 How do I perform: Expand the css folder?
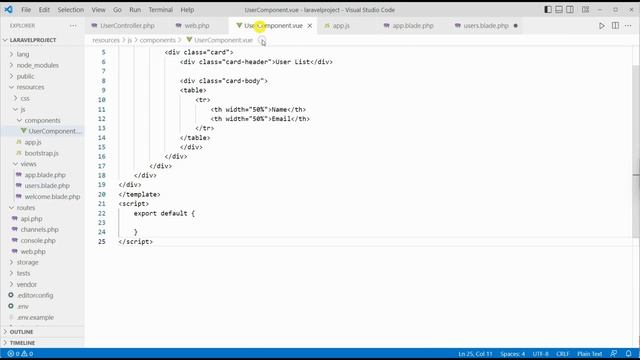pyautogui.click(x=25, y=98)
